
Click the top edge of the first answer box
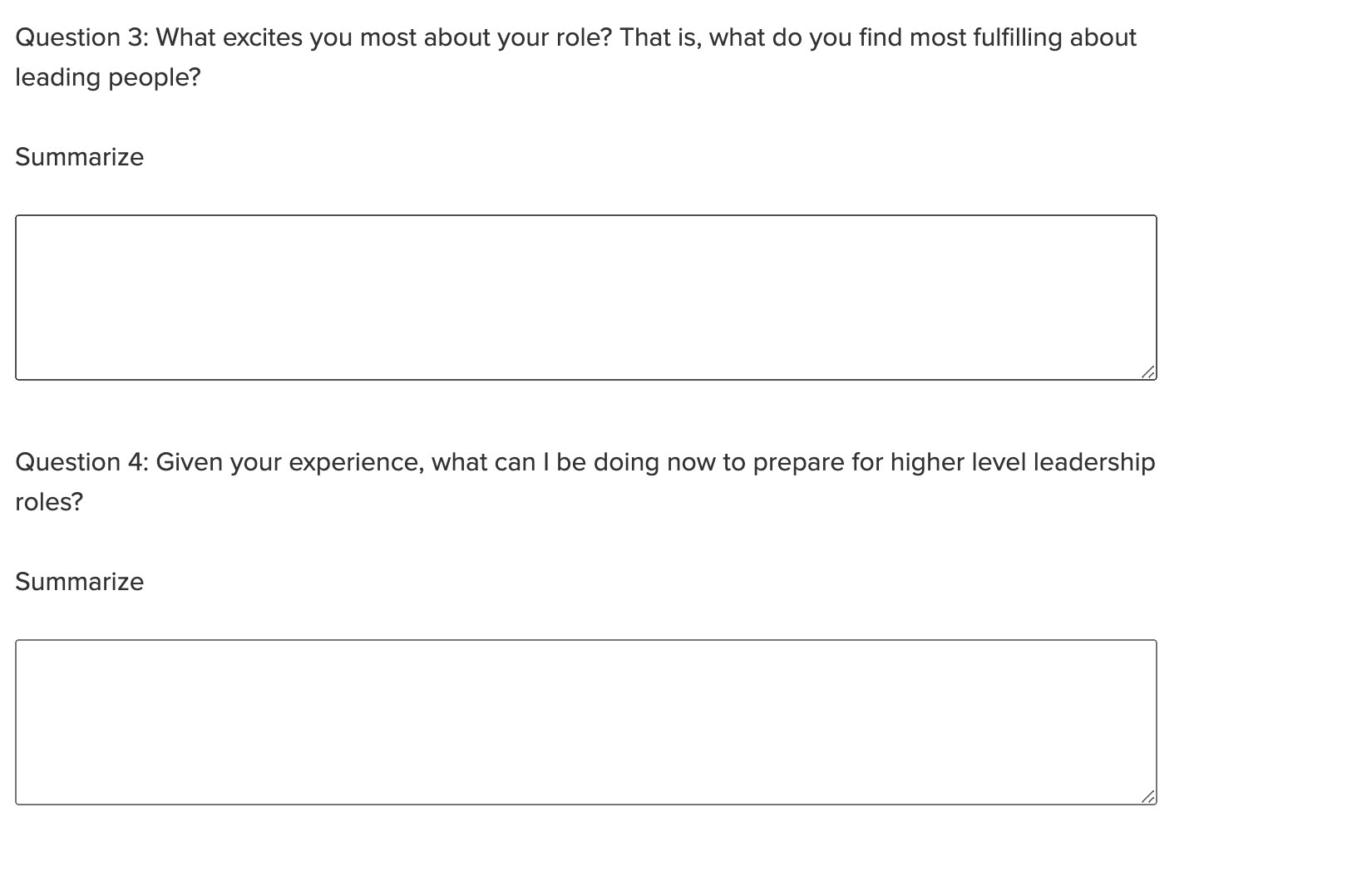click(x=582, y=214)
